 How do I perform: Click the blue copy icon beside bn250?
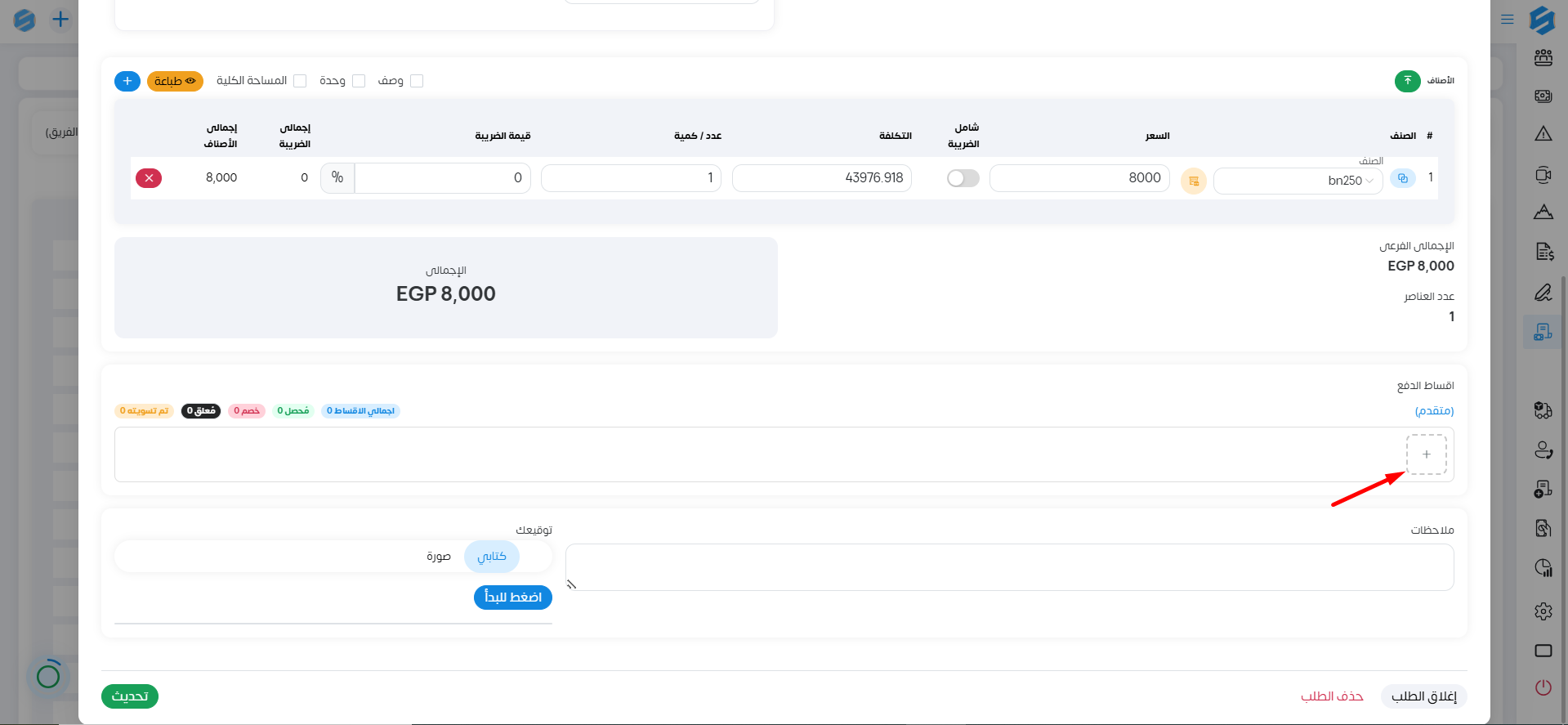click(1403, 178)
